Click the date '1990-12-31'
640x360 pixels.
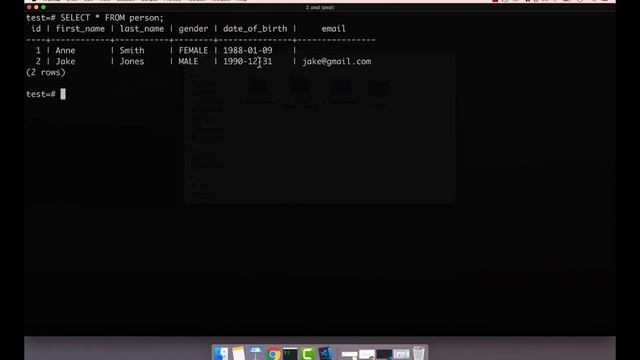click(248, 62)
